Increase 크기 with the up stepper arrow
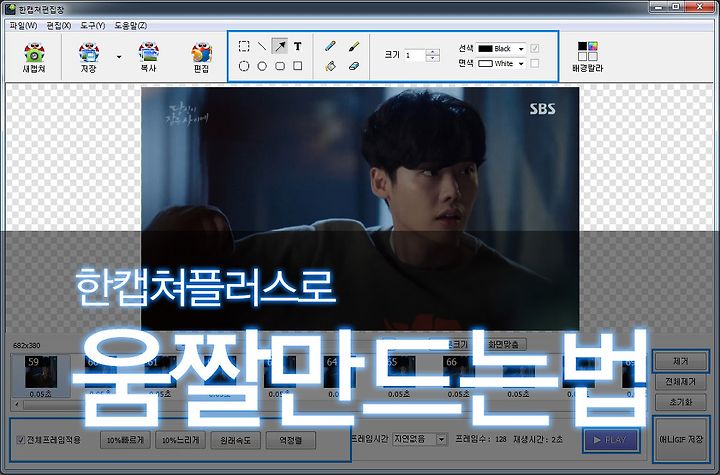 433,52
